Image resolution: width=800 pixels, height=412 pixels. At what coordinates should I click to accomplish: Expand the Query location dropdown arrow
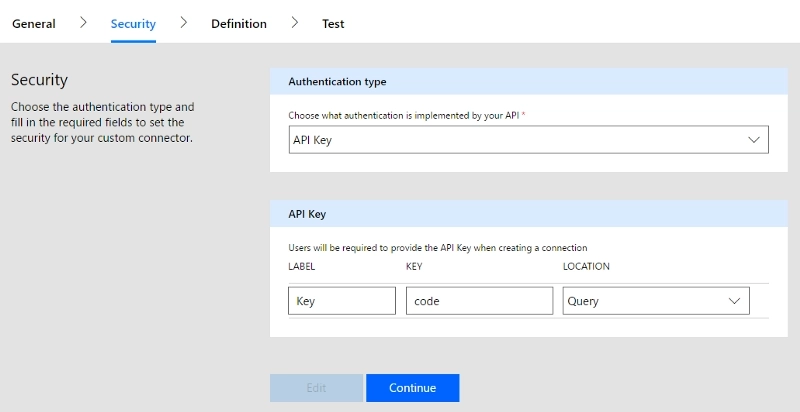point(734,301)
